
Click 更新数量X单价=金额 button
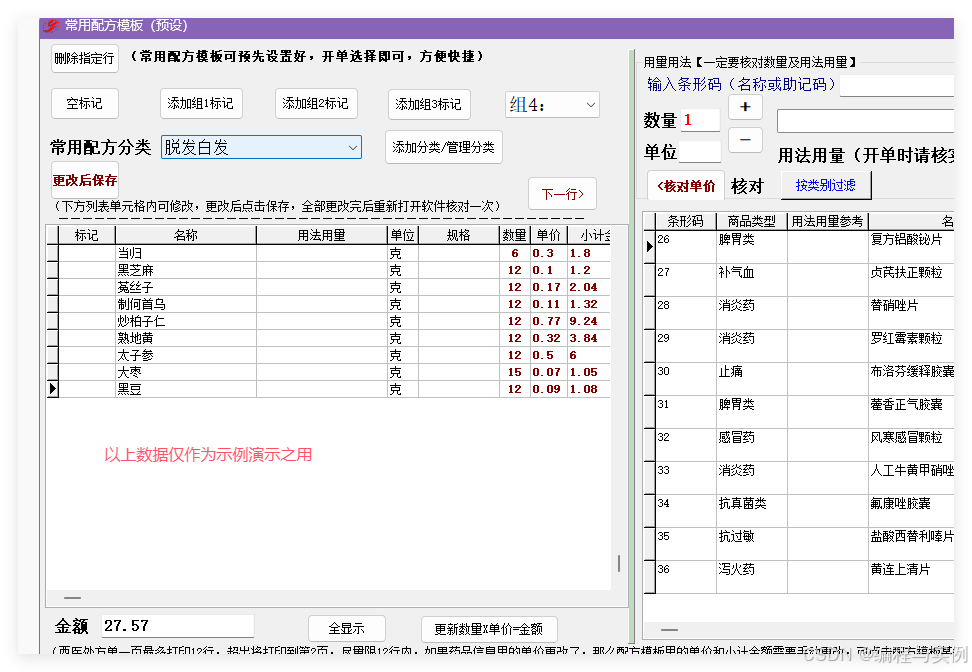489,629
